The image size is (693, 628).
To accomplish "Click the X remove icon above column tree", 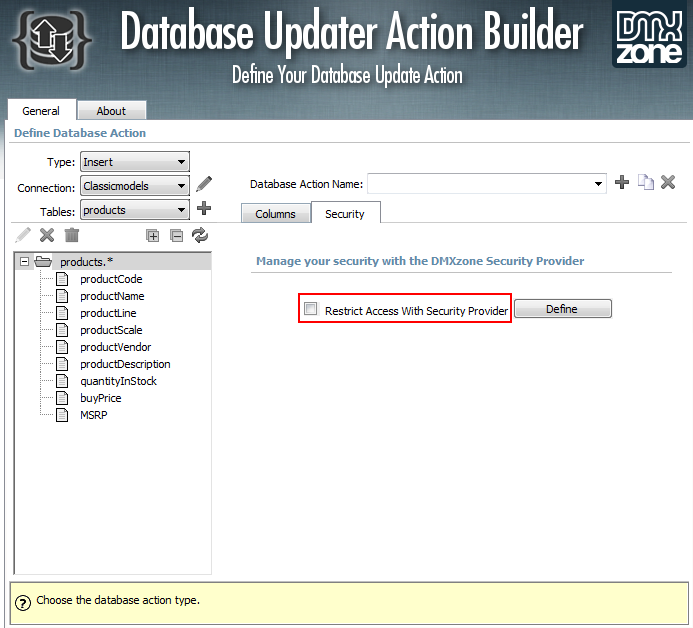I will (47, 235).
